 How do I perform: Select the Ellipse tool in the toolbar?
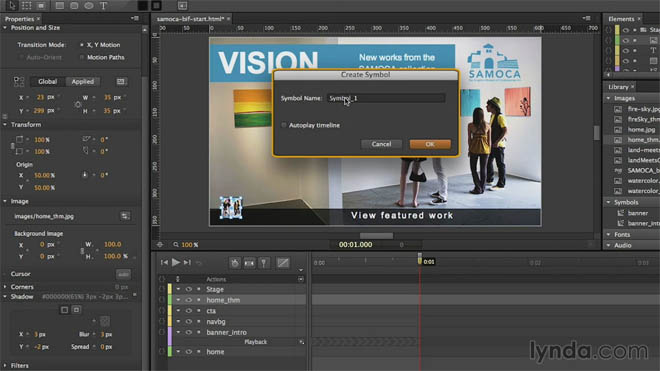(89, 5)
